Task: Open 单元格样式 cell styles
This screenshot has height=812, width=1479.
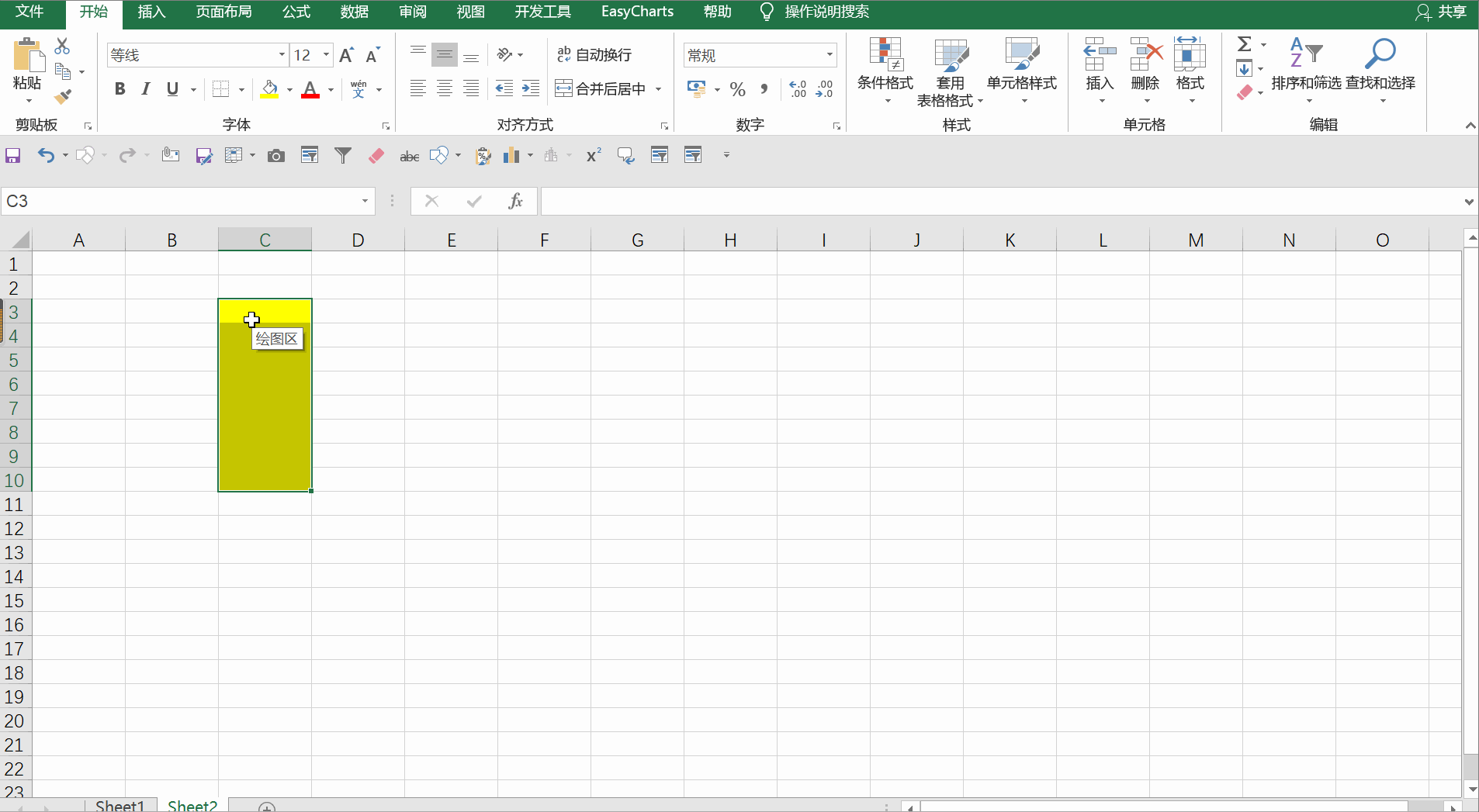Action: (1022, 71)
